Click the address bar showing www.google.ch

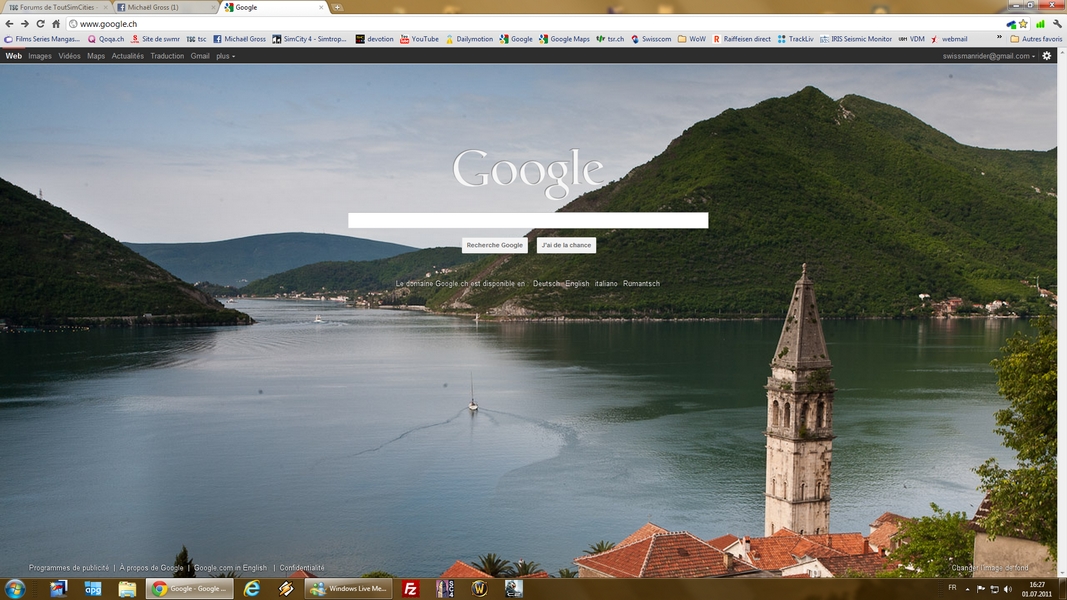click(x=534, y=24)
